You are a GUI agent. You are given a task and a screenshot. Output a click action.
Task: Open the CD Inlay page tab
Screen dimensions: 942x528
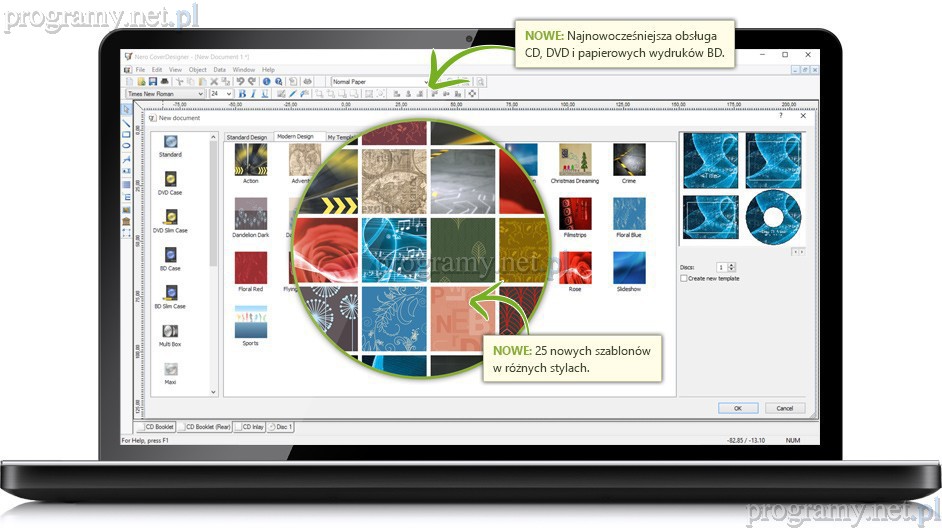pos(252,427)
